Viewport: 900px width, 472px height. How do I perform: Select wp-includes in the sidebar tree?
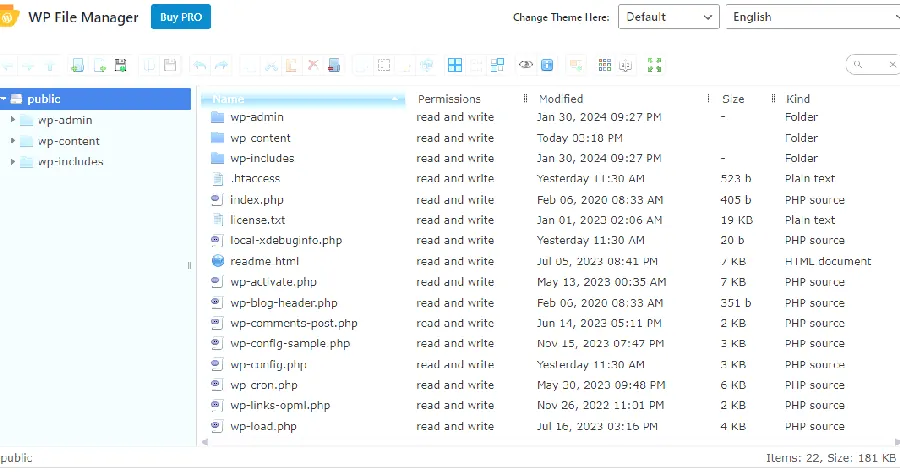click(x=71, y=162)
